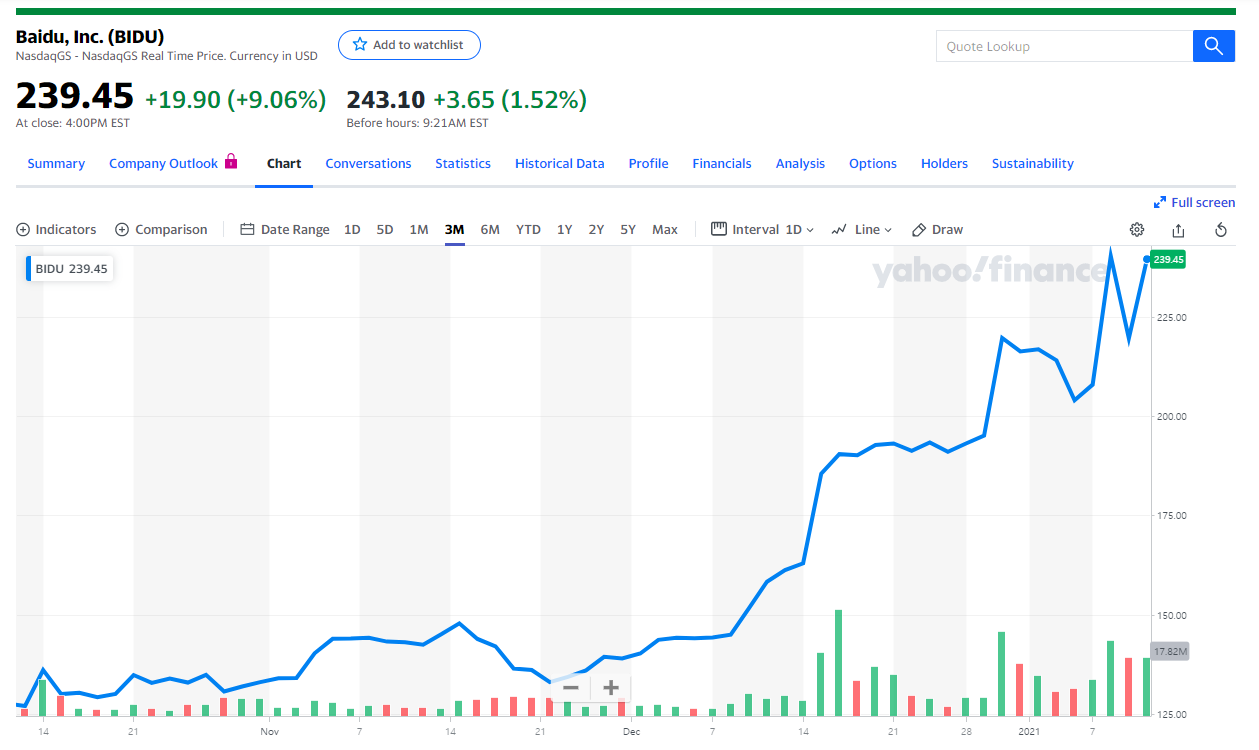The image size is (1259, 750).
Task: Zoom in with the plus chart button
Action: [x=611, y=687]
